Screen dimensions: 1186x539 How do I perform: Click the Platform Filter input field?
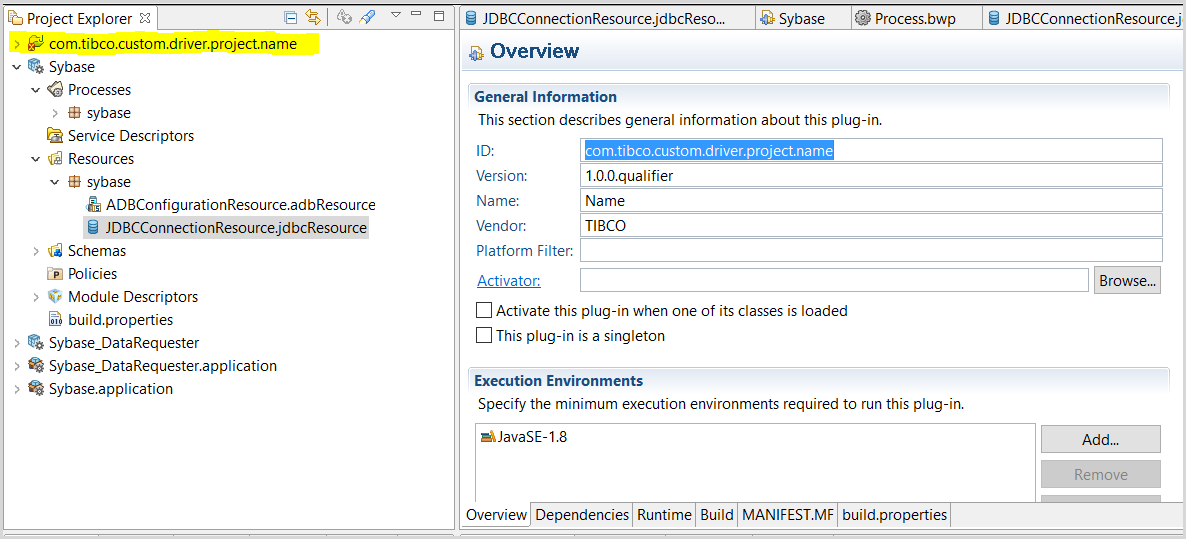[871, 250]
